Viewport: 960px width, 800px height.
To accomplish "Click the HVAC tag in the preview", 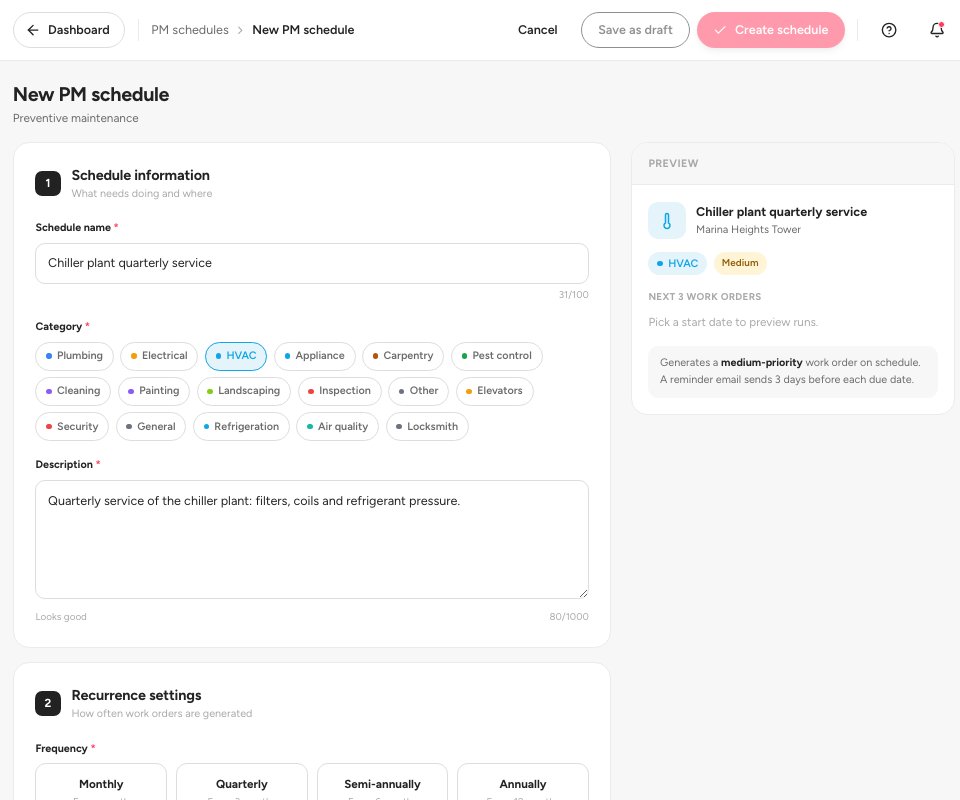I will pyautogui.click(x=677, y=263).
